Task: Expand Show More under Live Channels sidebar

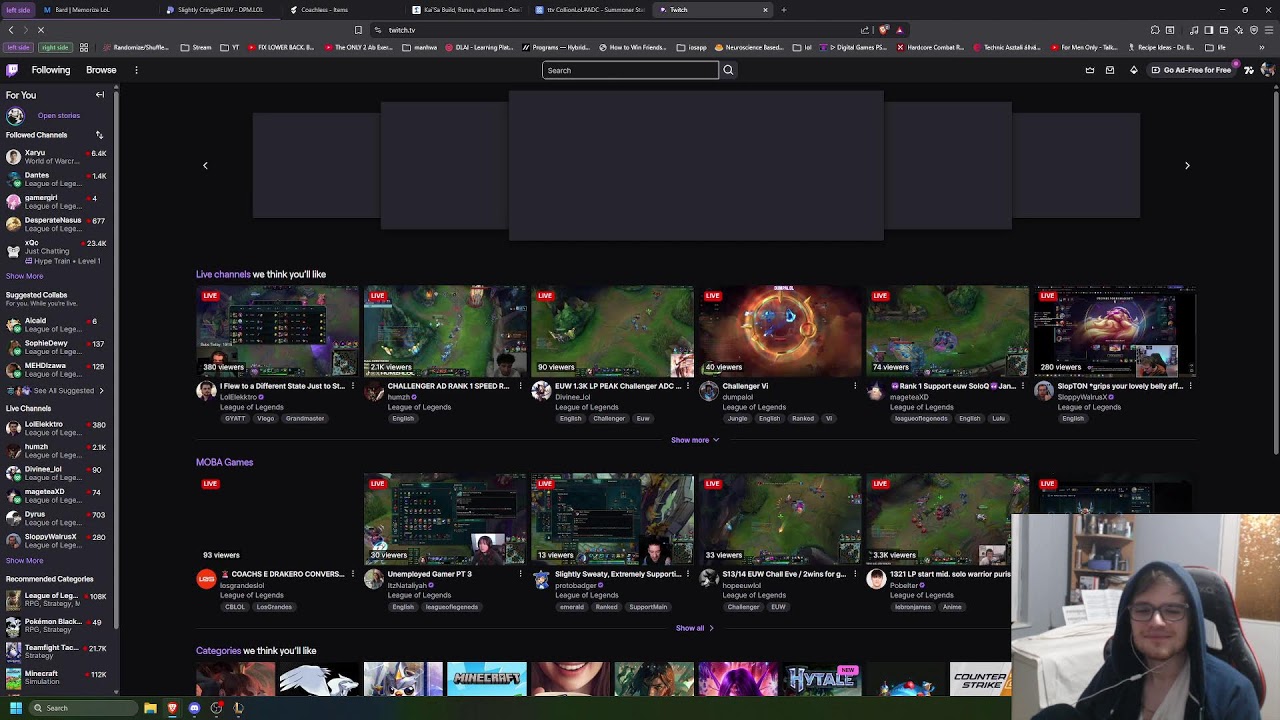Action: 24,560
